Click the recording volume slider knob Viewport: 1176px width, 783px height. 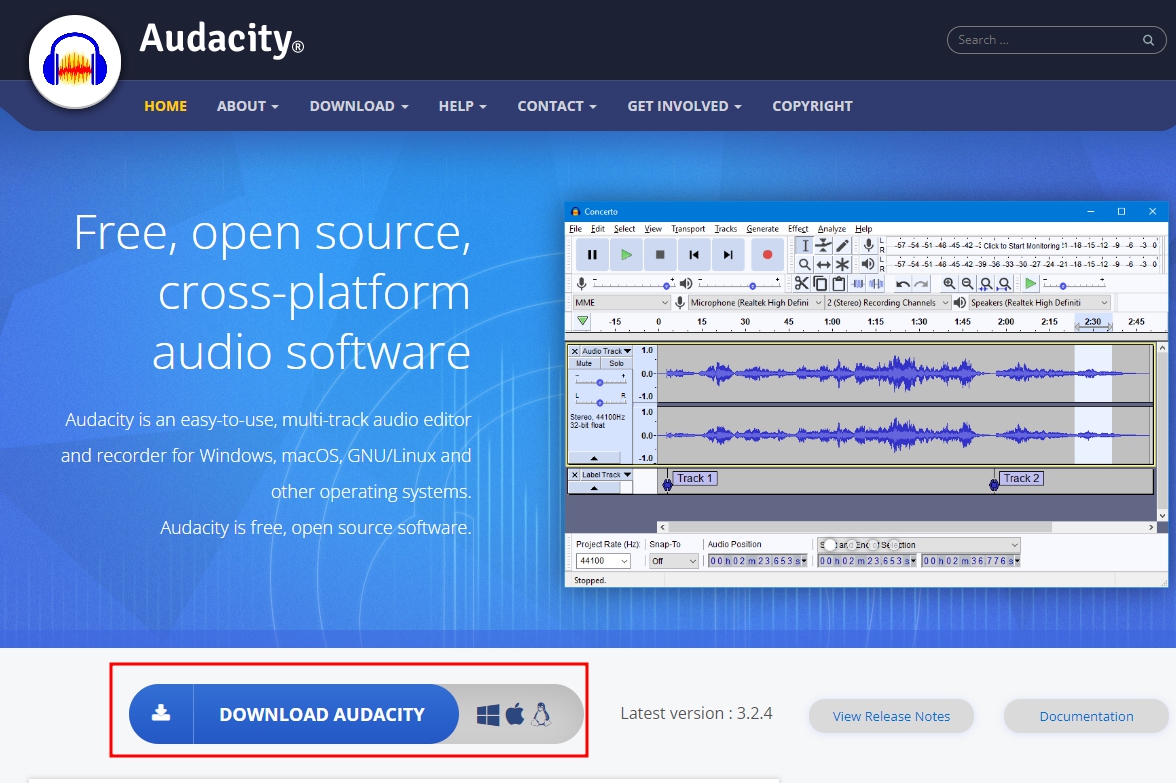[666, 286]
